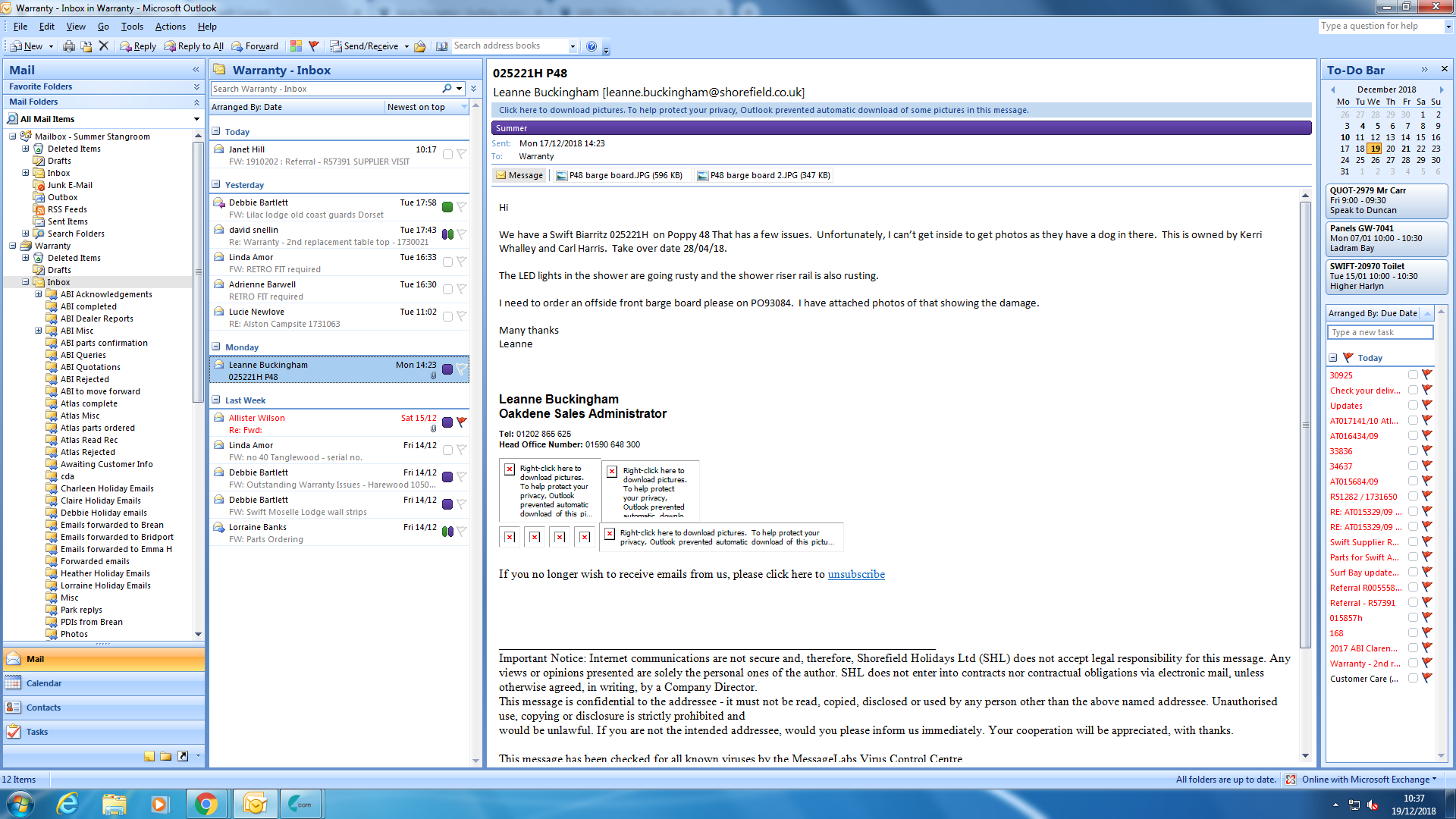This screenshot has width=1456, height=819.
Task: Open the Address Book icon
Action: tap(441, 46)
